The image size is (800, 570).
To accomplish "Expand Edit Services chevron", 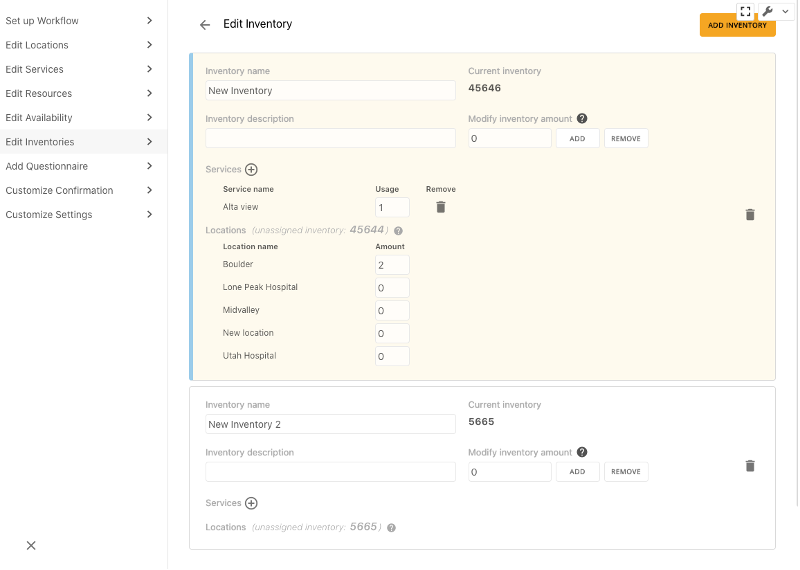I will 149,69.
